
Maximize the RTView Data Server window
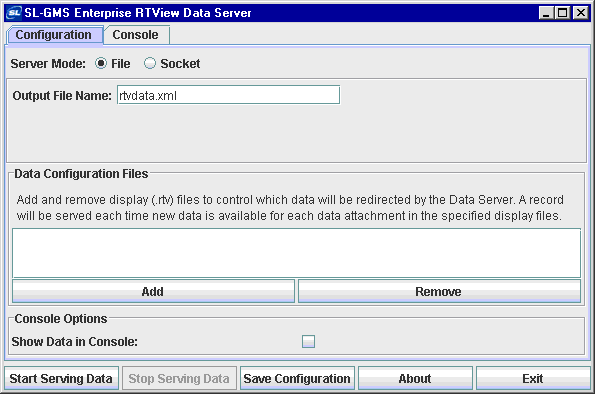click(563, 13)
